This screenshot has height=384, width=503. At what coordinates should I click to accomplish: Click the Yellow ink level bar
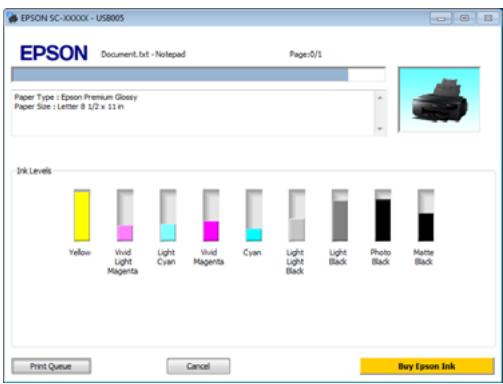(x=82, y=215)
